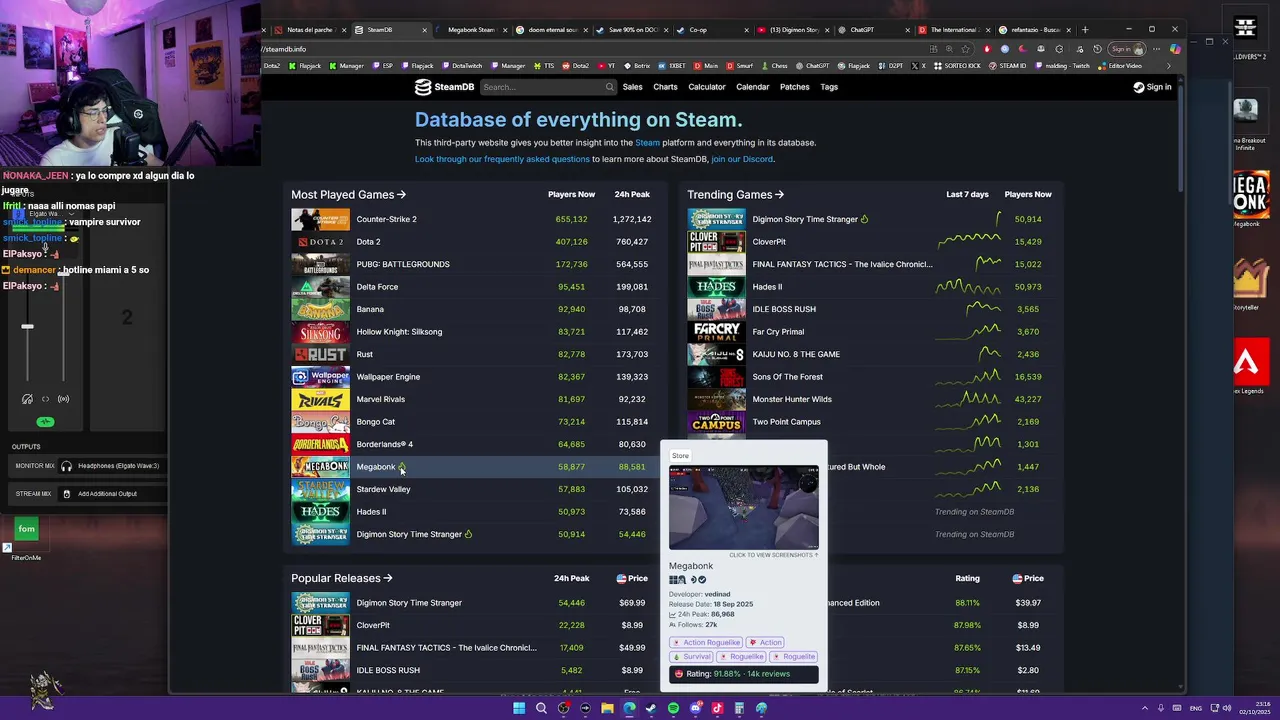This screenshot has width=1280, height=720.
Task: Open the Patches menu item
Action: (795, 87)
